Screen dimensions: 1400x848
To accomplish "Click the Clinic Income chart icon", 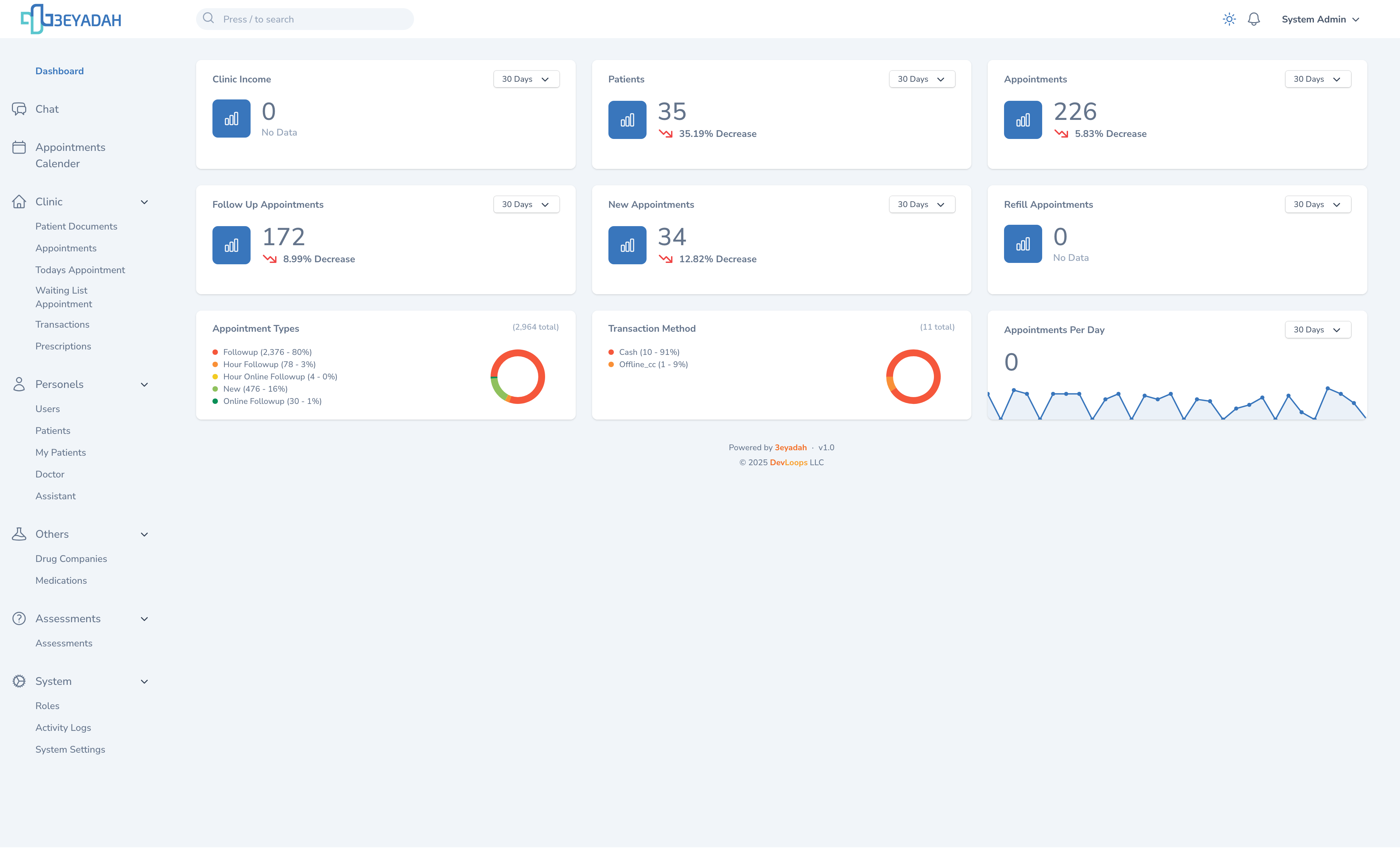I will click(x=231, y=119).
